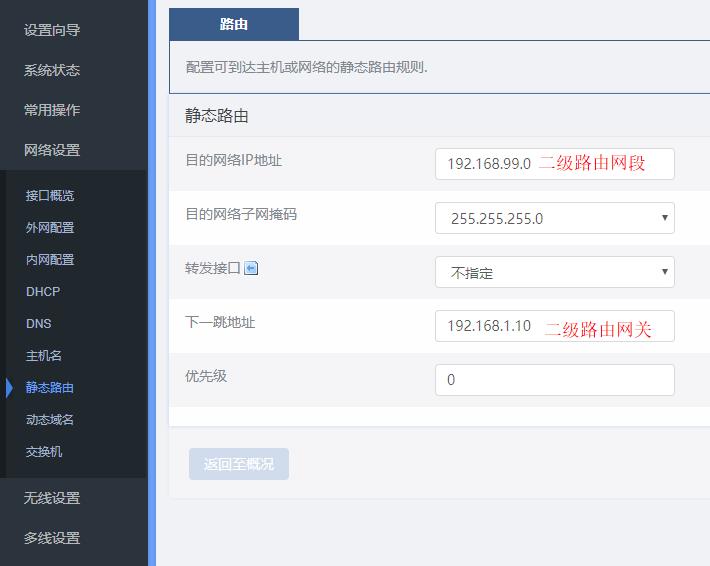Go to 外网配置 submenu item
Viewport: 710px width, 566px height.
click(50, 228)
